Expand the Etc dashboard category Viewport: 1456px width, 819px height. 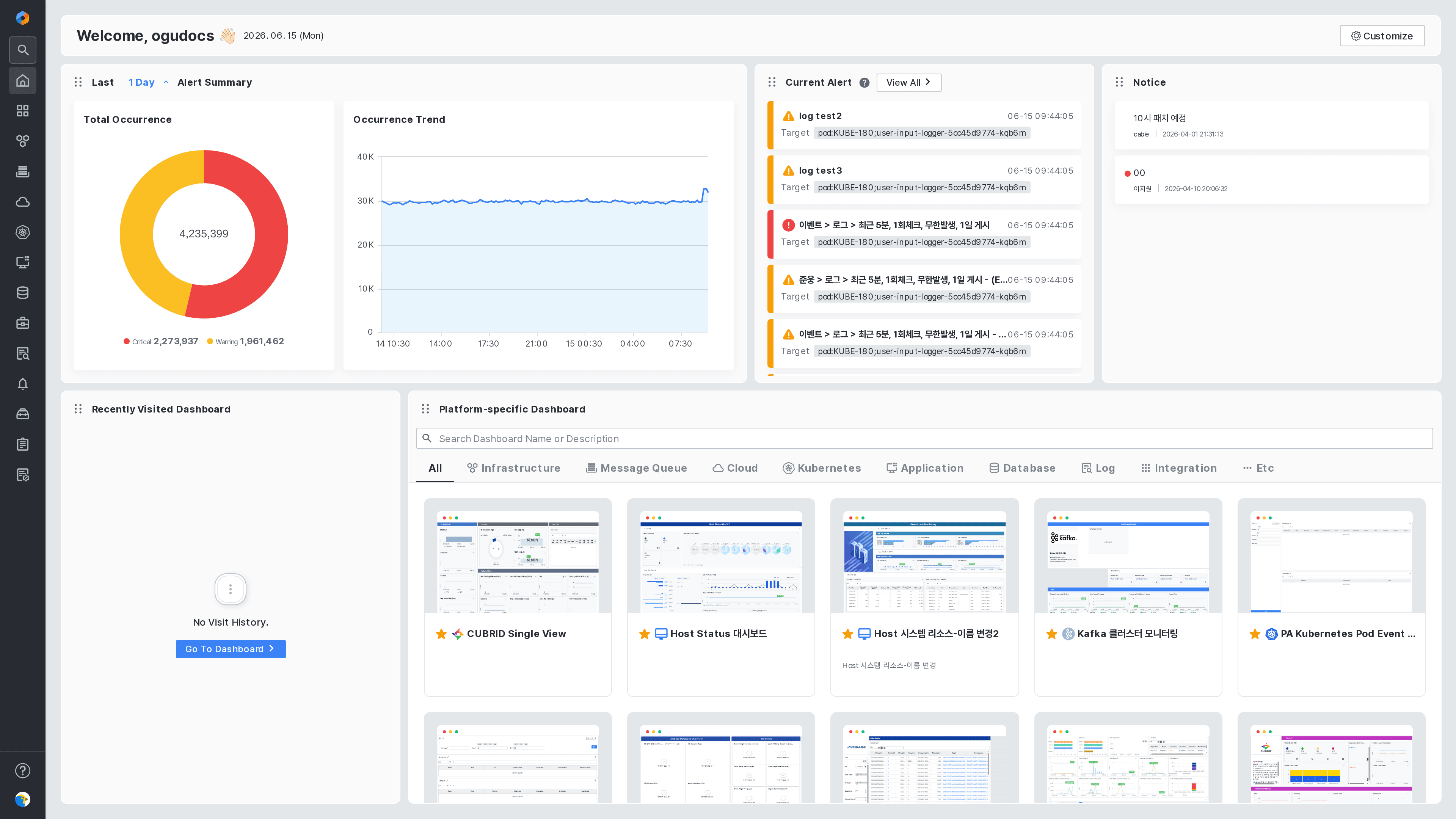[x=1258, y=468]
